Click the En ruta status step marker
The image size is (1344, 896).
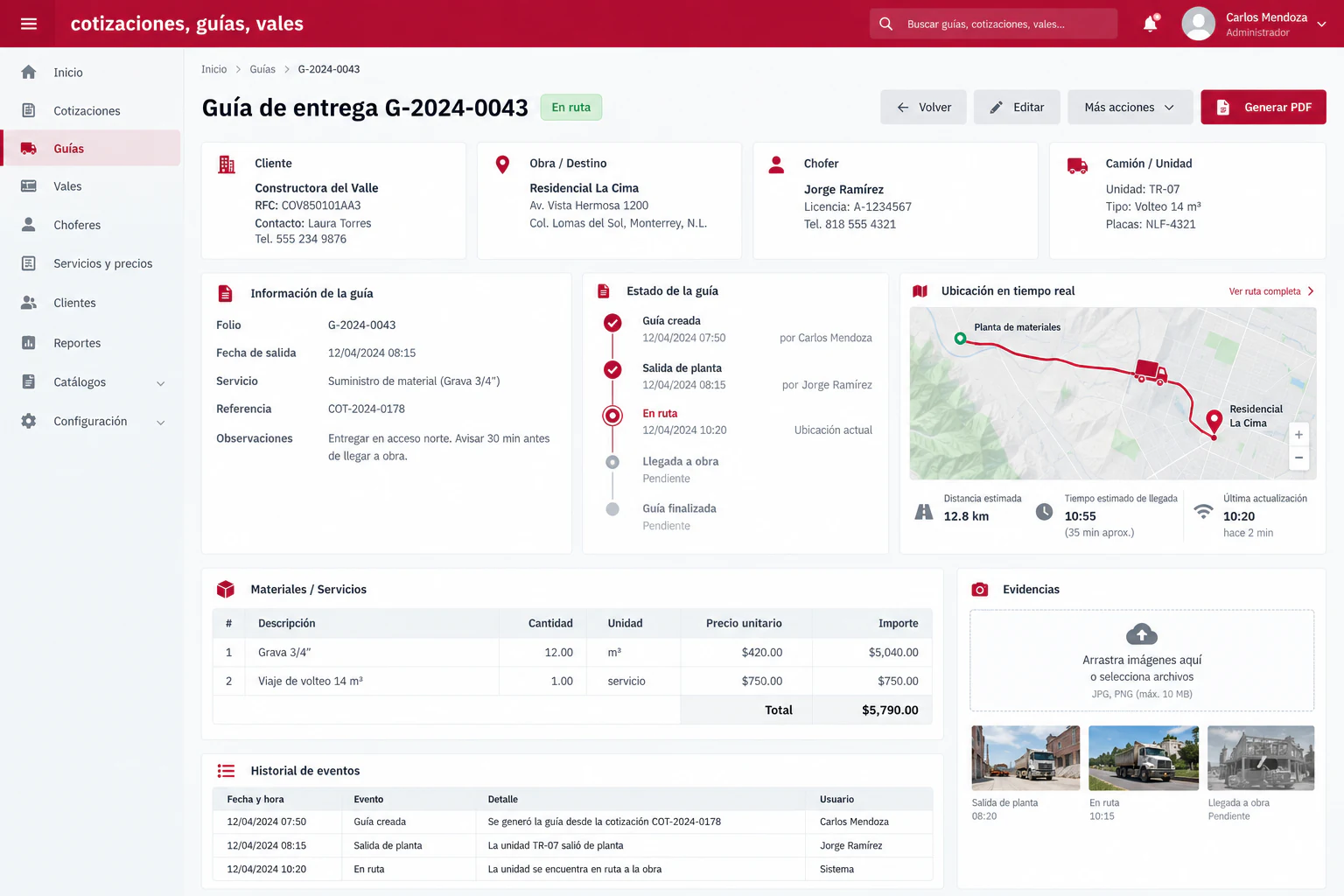pos(612,416)
